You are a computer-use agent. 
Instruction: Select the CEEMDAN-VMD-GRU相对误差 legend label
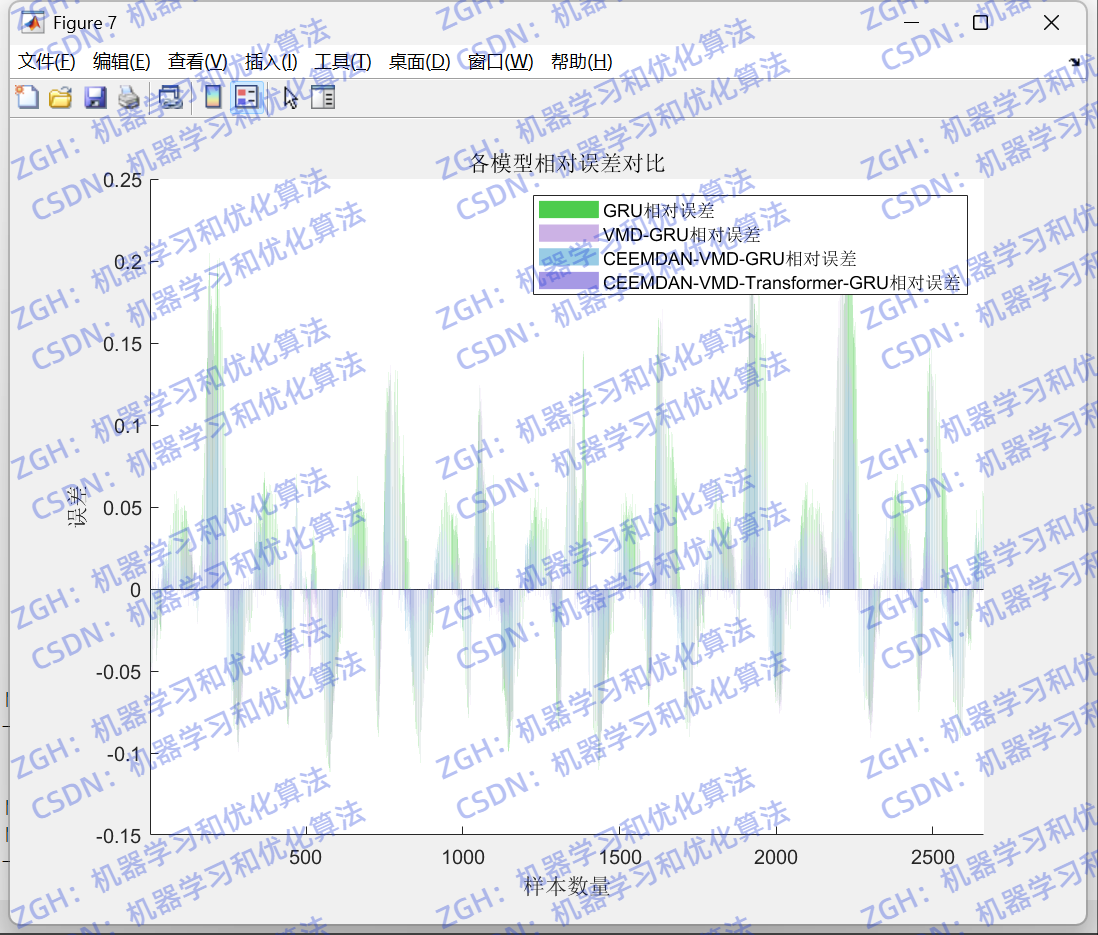coord(730,258)
